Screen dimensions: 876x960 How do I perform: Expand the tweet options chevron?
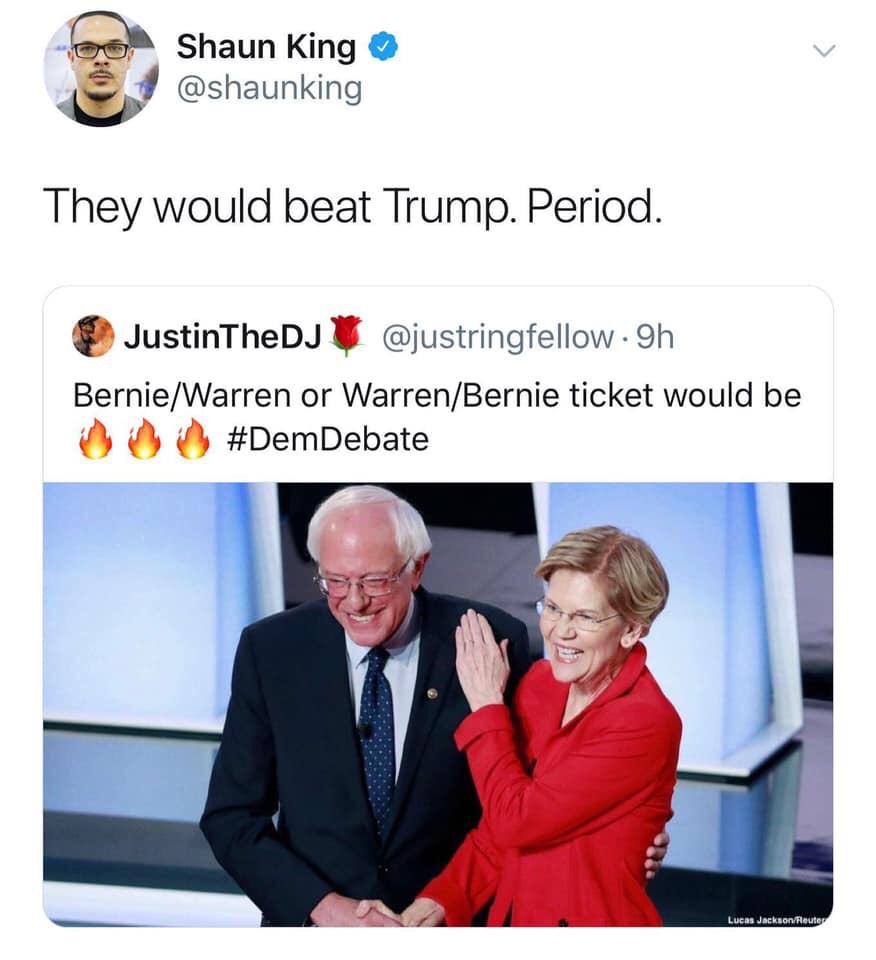click(824, 51)
